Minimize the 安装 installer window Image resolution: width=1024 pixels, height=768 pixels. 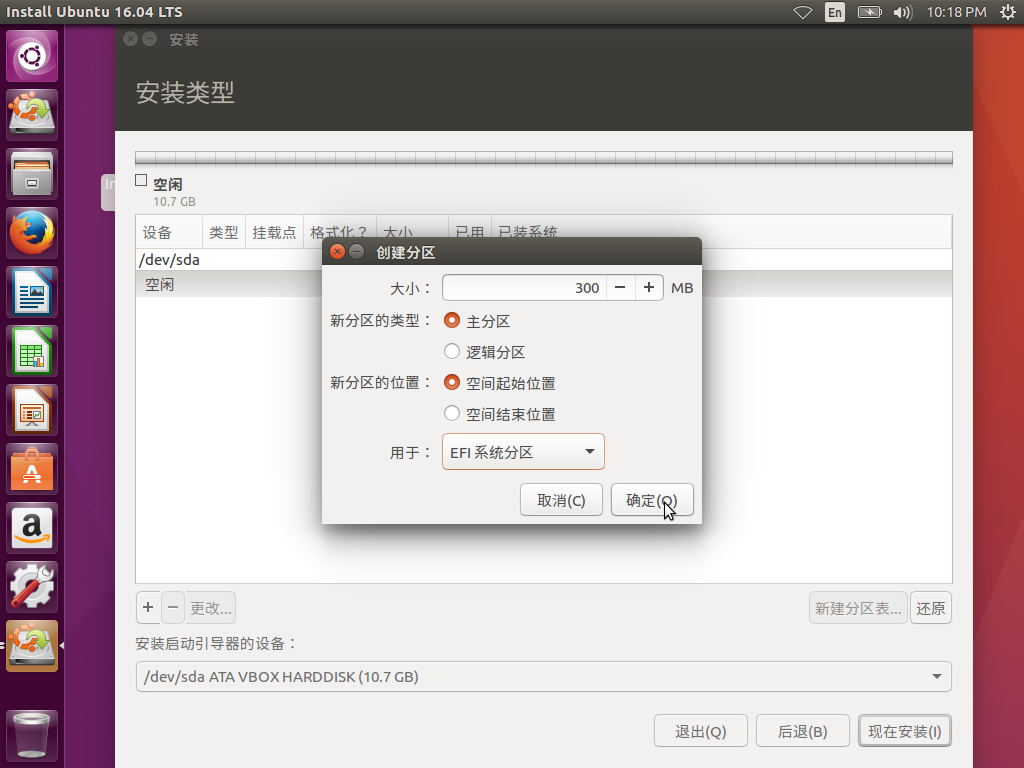click(150, 39)
